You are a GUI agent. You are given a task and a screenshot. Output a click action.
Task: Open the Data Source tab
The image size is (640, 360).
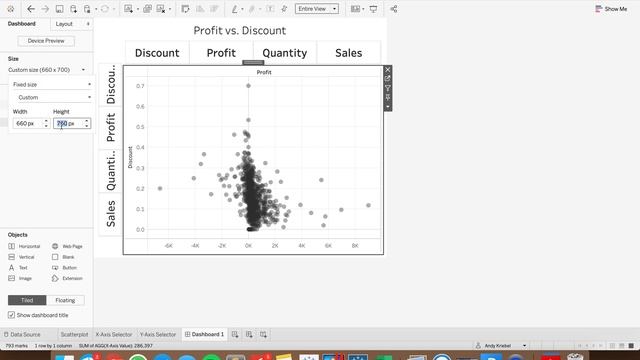pyautogui.click(x=22, y=334)
